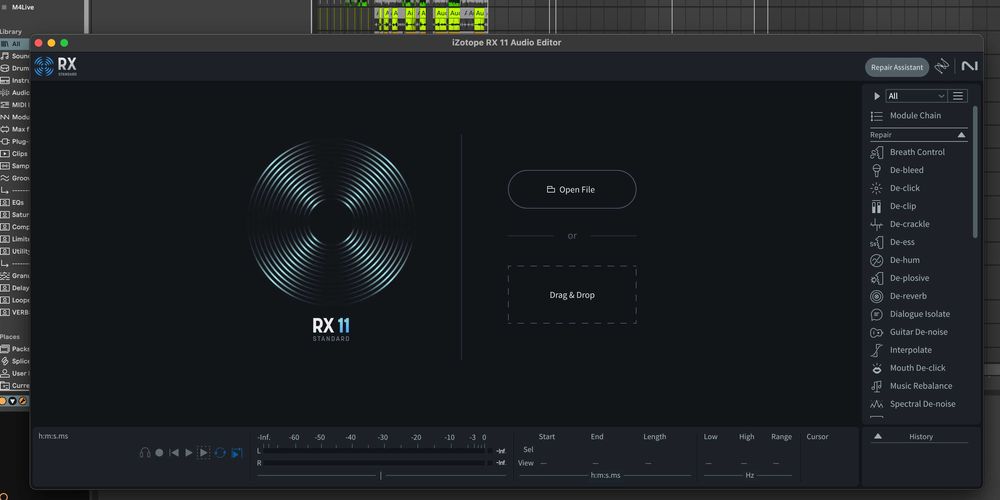Click the History panel title
The height and width of the screenshot is (500, 1000).
921,437
